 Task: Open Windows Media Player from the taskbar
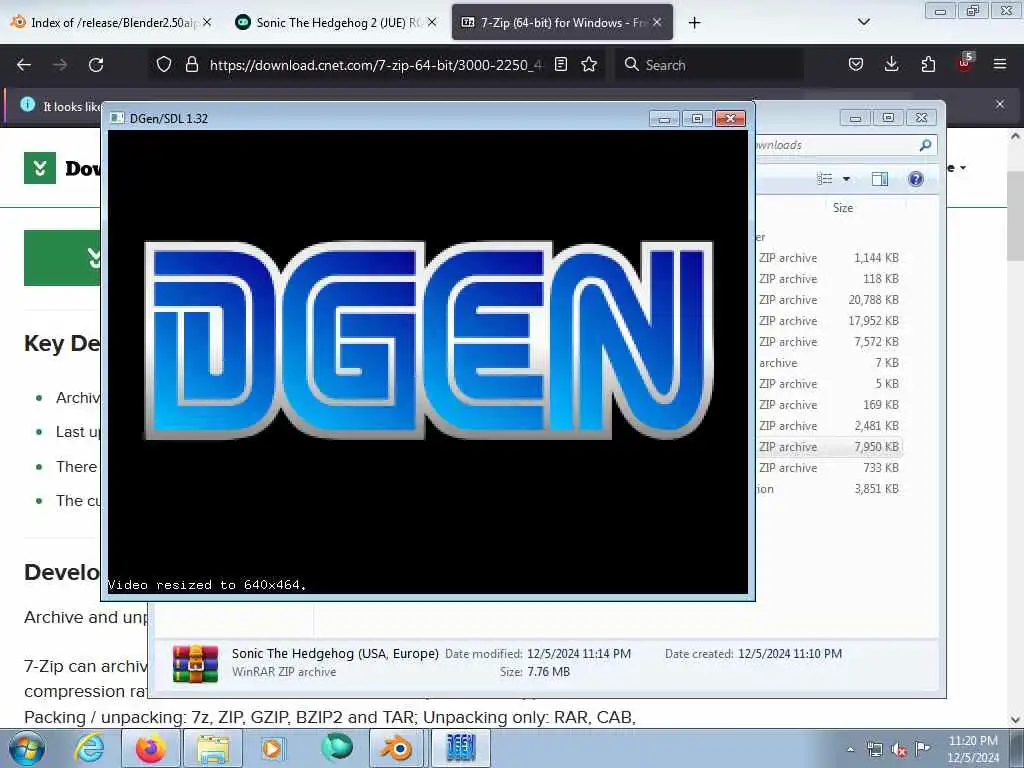[x=273, y=748]
